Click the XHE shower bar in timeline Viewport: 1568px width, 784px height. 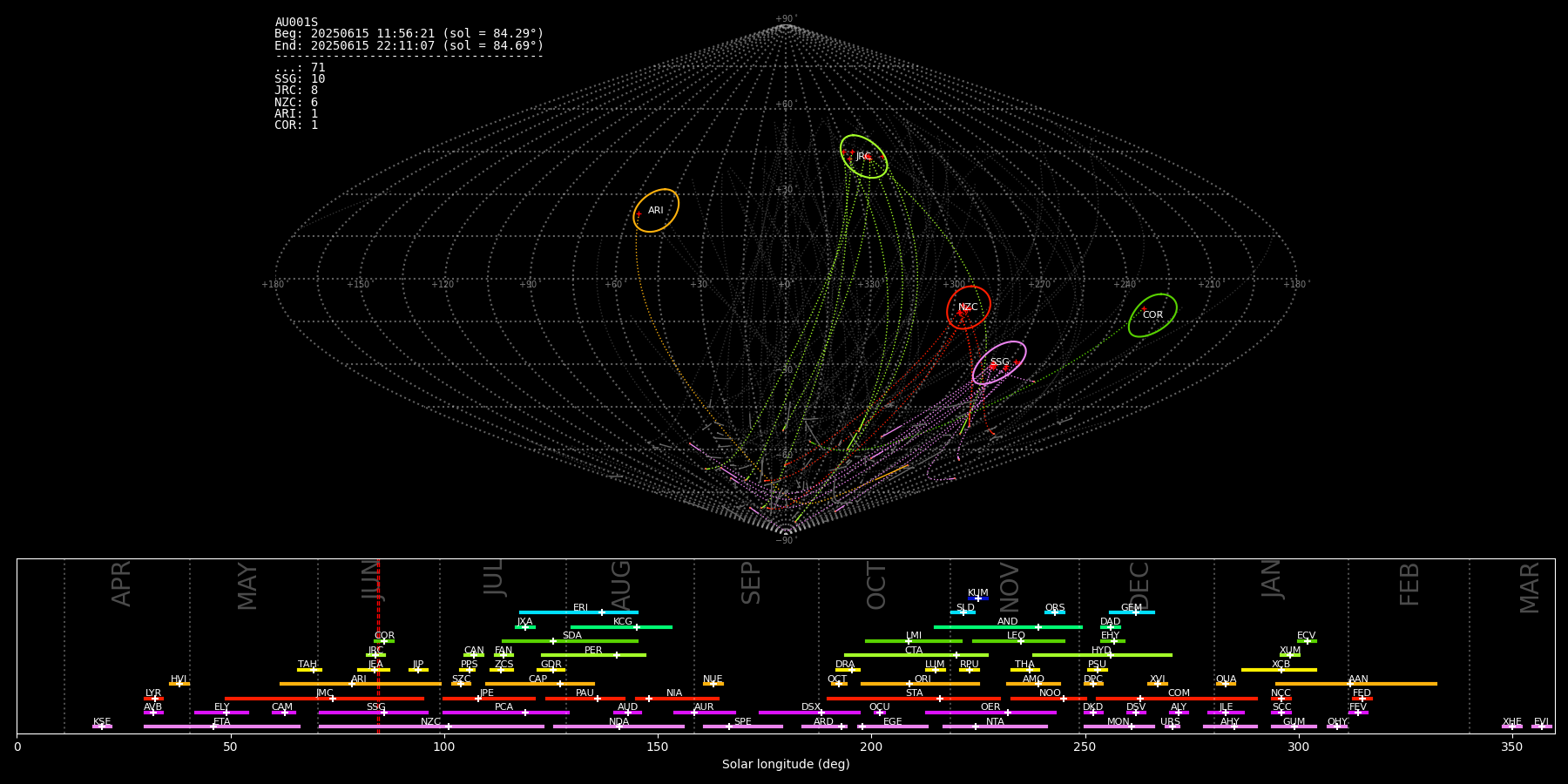click(x=1512, y=727)
